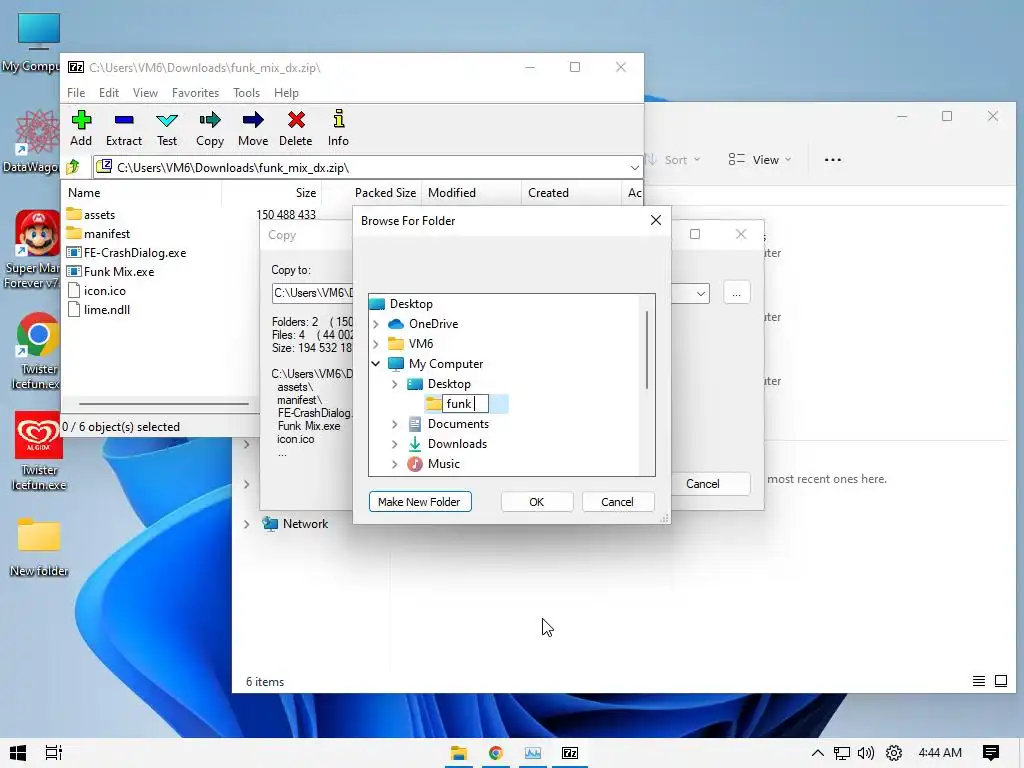Select My Computer in the folder tree
Viewport: 1024px width, 768px height.
pyautogui.click(x=436, y=364)
